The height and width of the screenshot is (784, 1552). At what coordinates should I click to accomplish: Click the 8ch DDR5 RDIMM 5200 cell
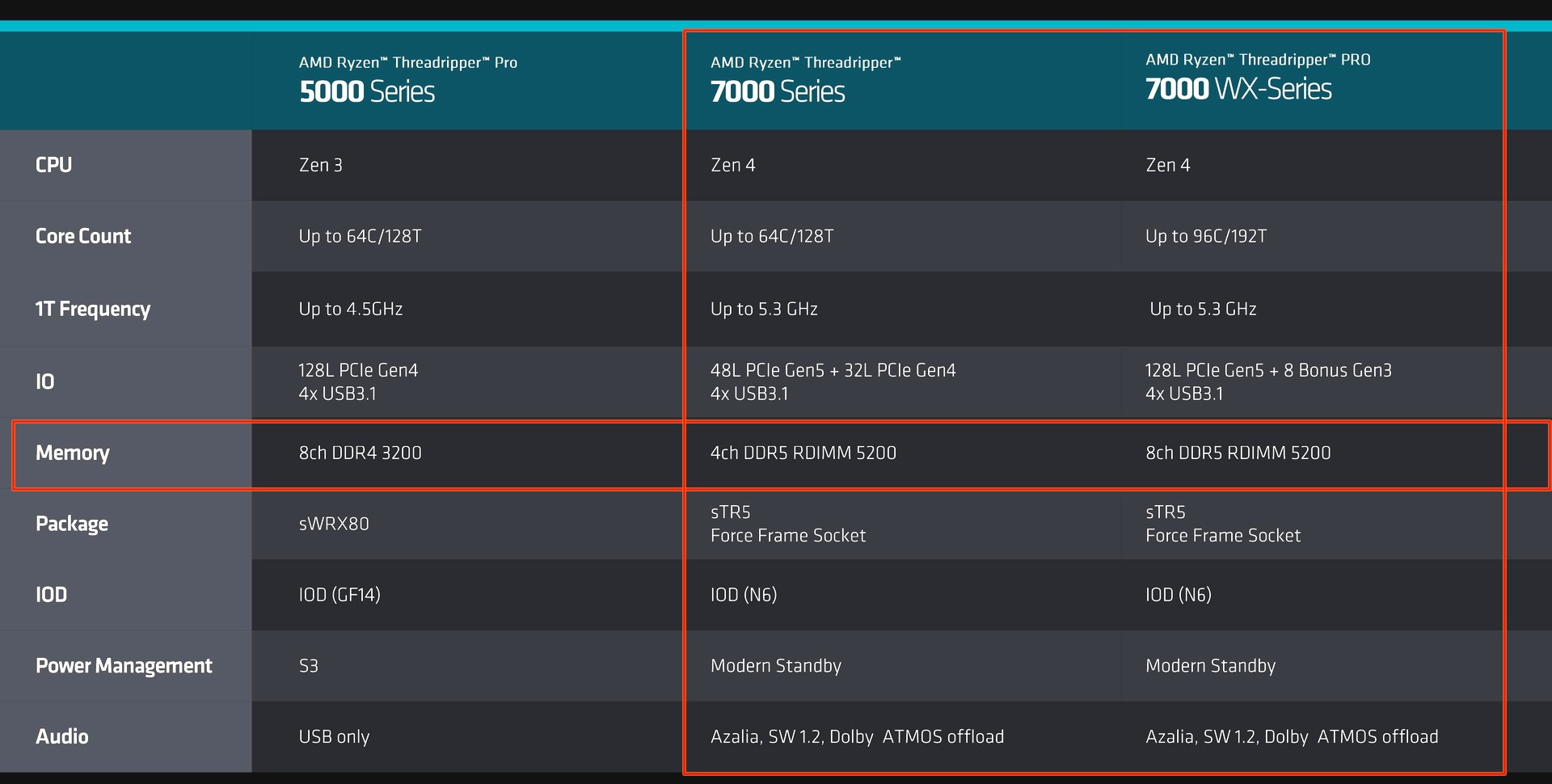(1238, 453)
